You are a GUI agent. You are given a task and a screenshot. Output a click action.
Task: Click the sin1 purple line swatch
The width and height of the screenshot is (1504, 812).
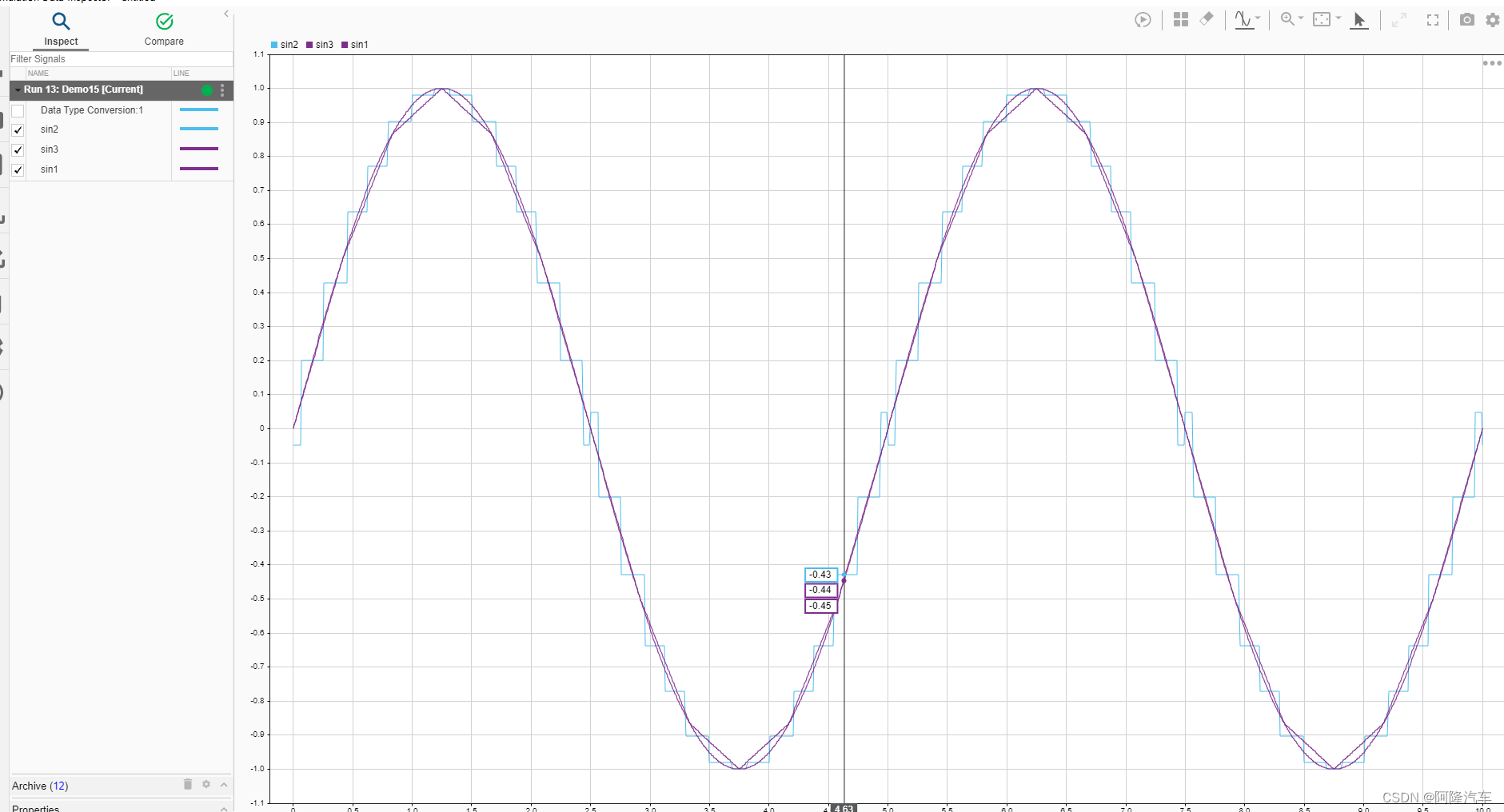tap(199, 169)
